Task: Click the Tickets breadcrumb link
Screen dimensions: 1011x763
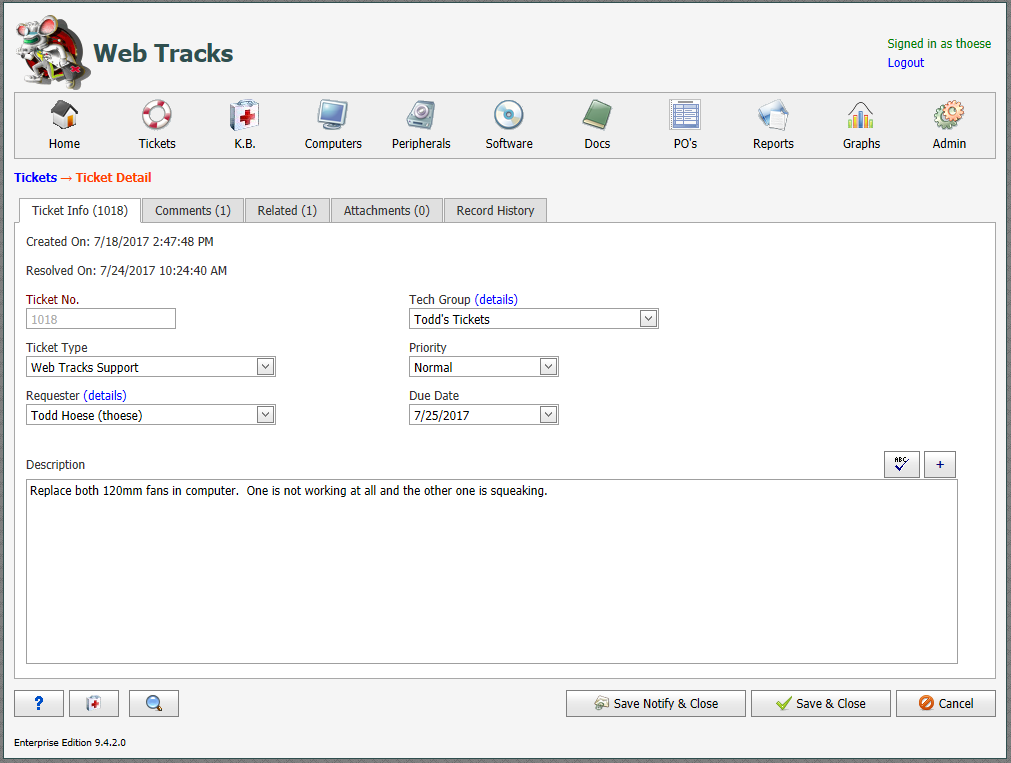Action: [35, 177]
